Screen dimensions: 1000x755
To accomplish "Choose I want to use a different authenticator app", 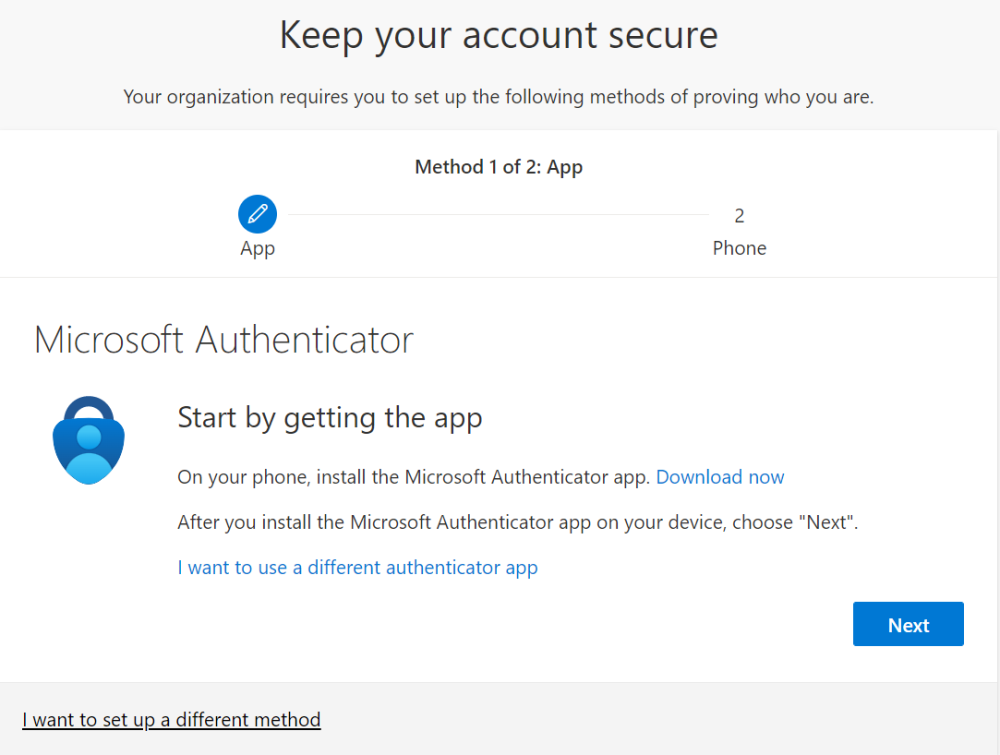I will coord(357,567).
